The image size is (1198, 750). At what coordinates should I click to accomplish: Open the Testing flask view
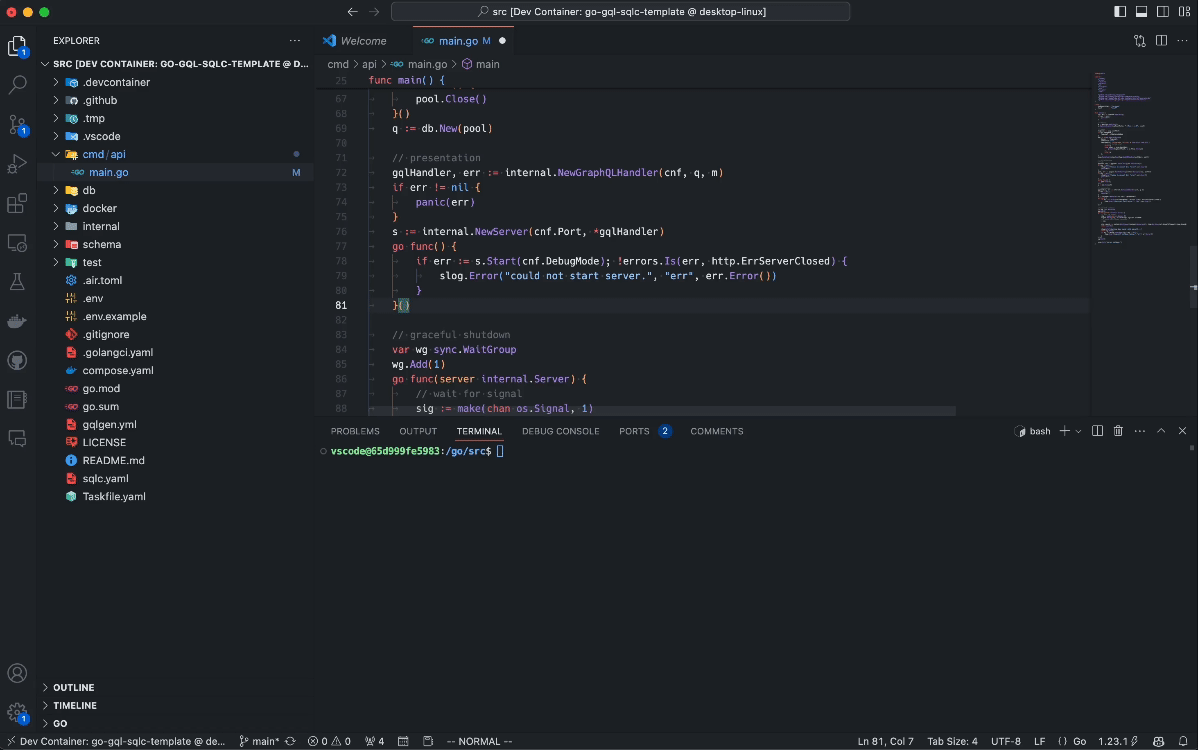tap(17, 282)
